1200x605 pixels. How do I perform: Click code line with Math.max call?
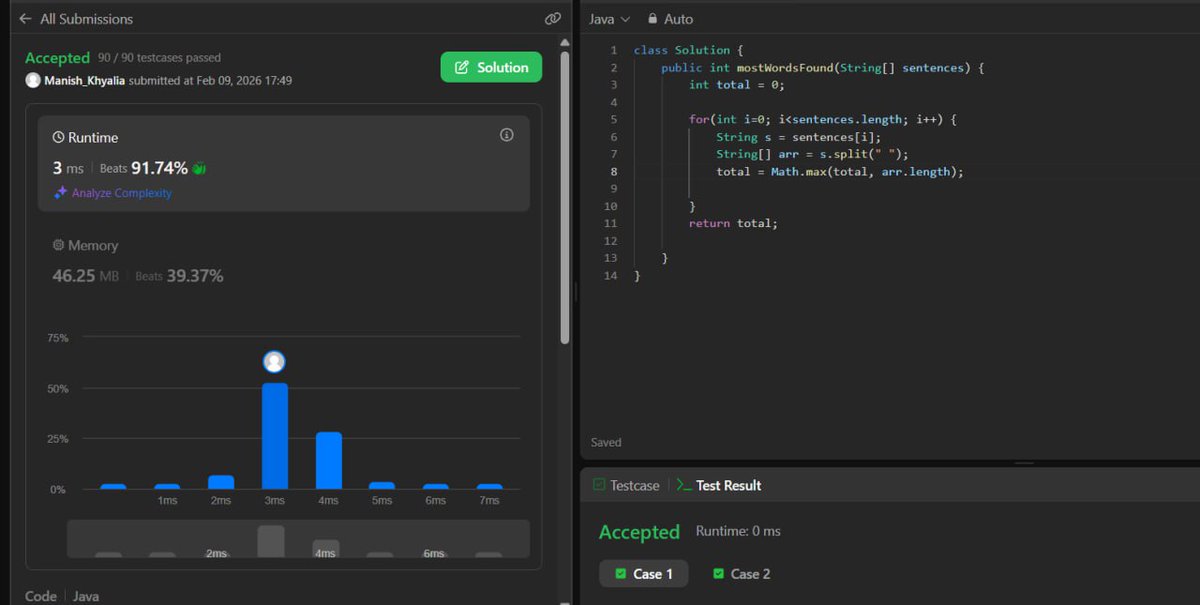click(x=840, y=172)
